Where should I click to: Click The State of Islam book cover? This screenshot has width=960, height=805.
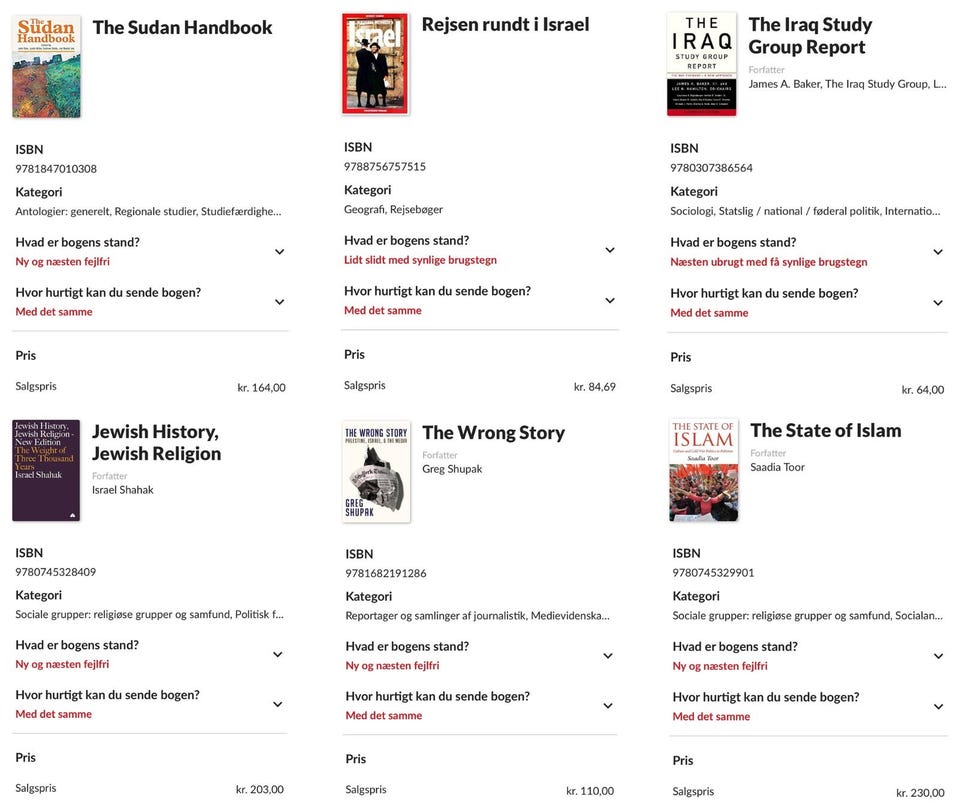coord(703,470)
